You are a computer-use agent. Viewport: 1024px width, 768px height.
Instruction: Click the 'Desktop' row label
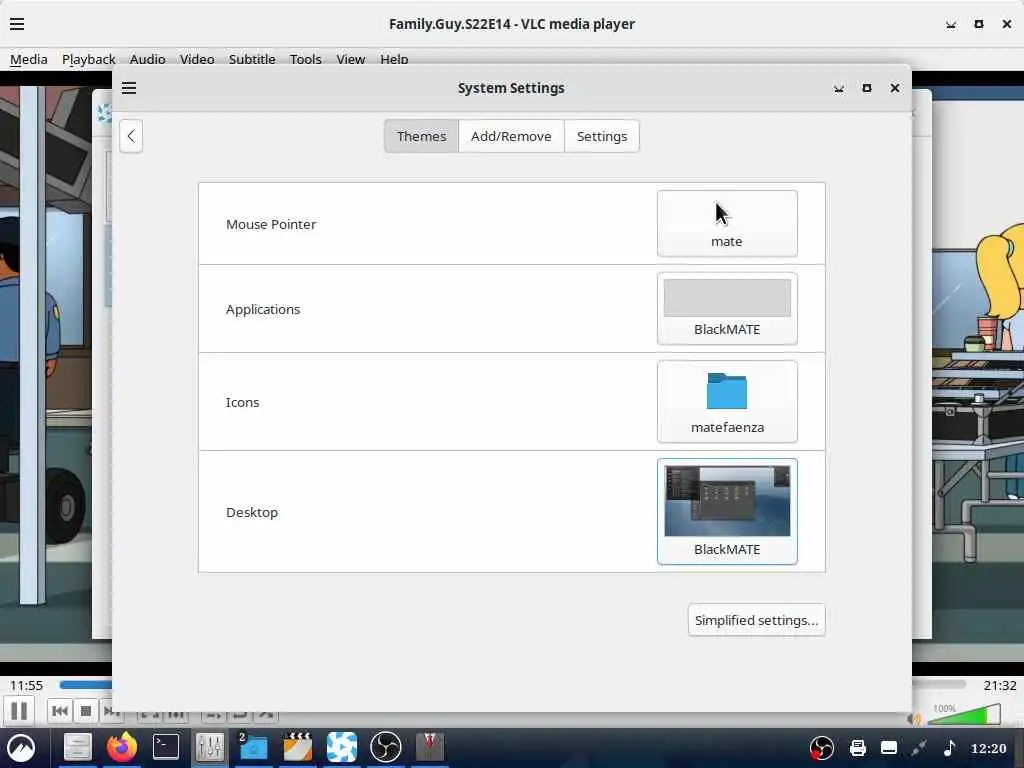[x=251, y=512]
